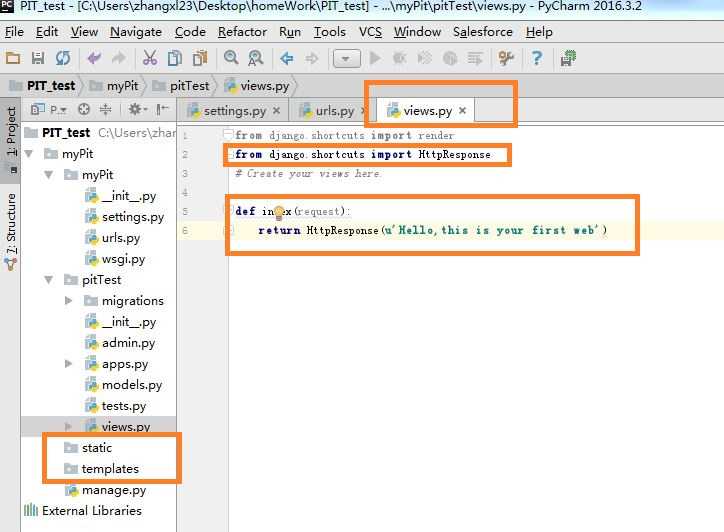
Task: Click the Profile toolbar icon
Action: 450,58
